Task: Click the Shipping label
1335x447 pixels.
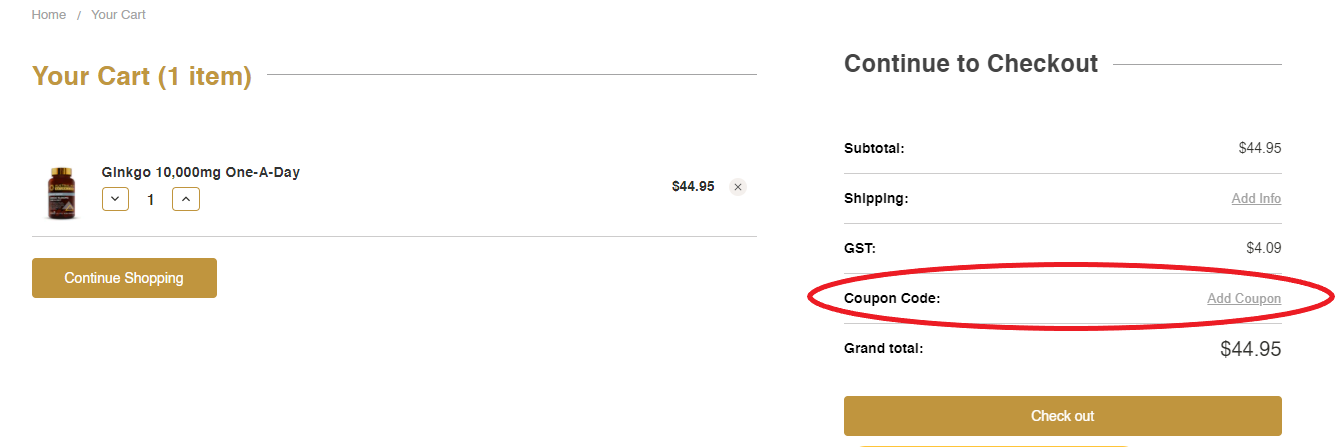Action: pos(876,198)
